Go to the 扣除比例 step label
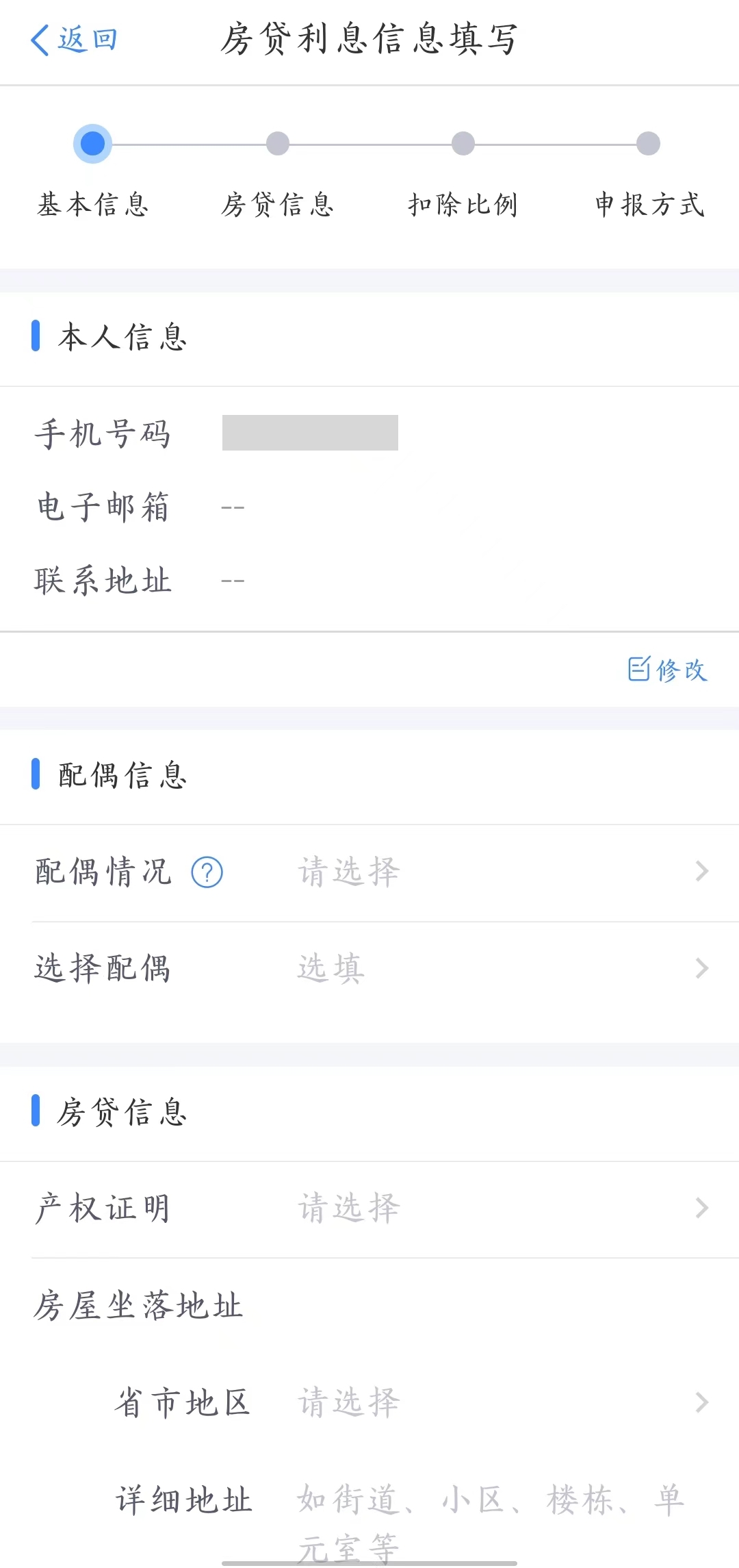The width and height of the screenshot is (739, 1568). (x=463, y=204)
